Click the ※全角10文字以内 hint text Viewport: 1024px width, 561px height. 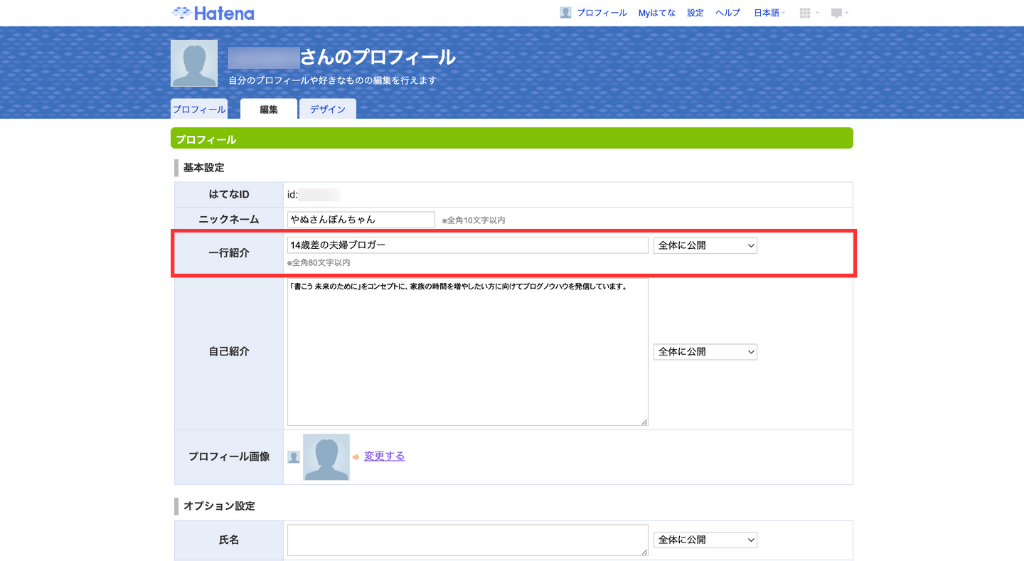(x=473, y=221)
